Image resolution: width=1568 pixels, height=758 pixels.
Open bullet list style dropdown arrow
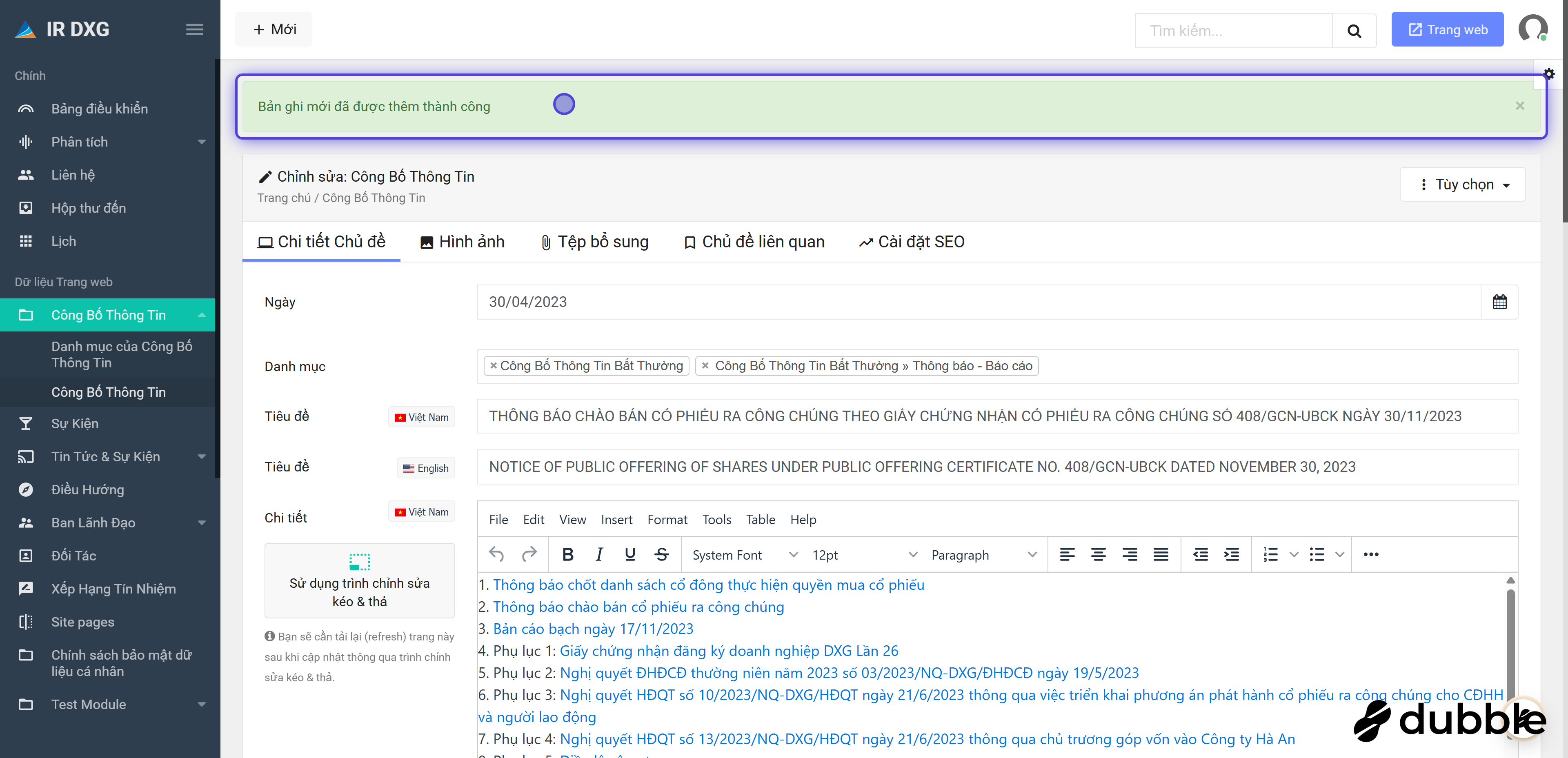[1340, 554]
